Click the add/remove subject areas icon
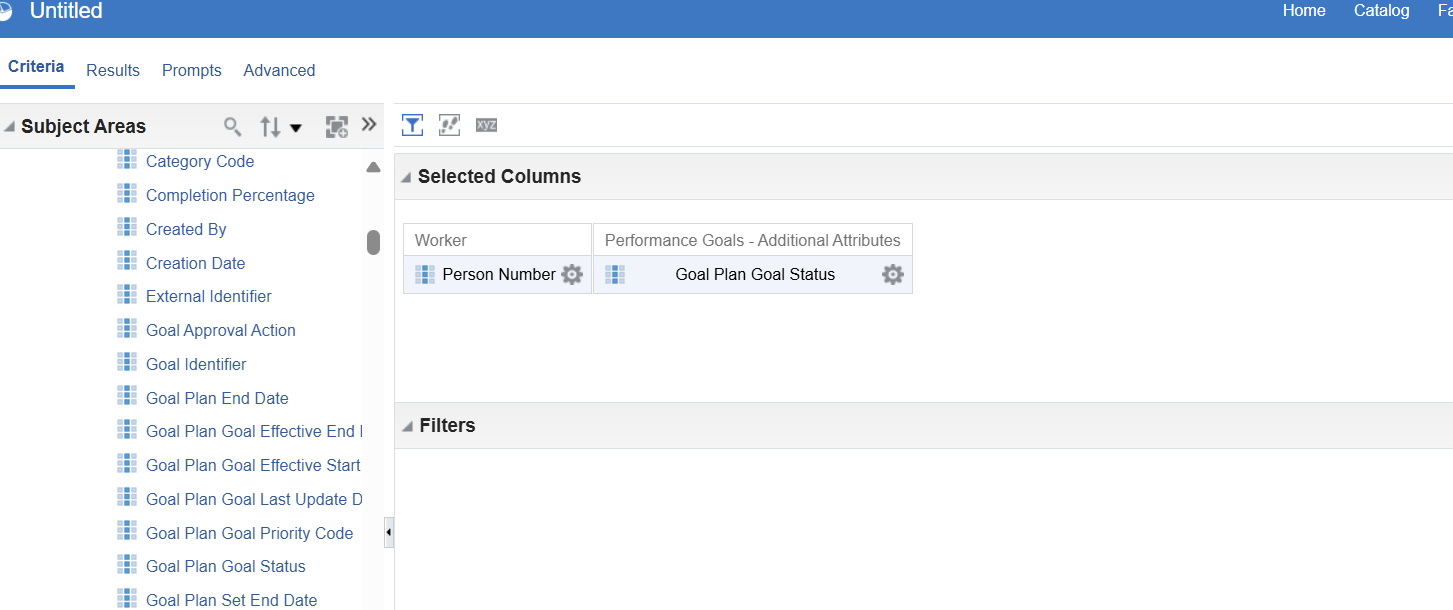This screenshot has width=1453, height=610. (337, 127)
